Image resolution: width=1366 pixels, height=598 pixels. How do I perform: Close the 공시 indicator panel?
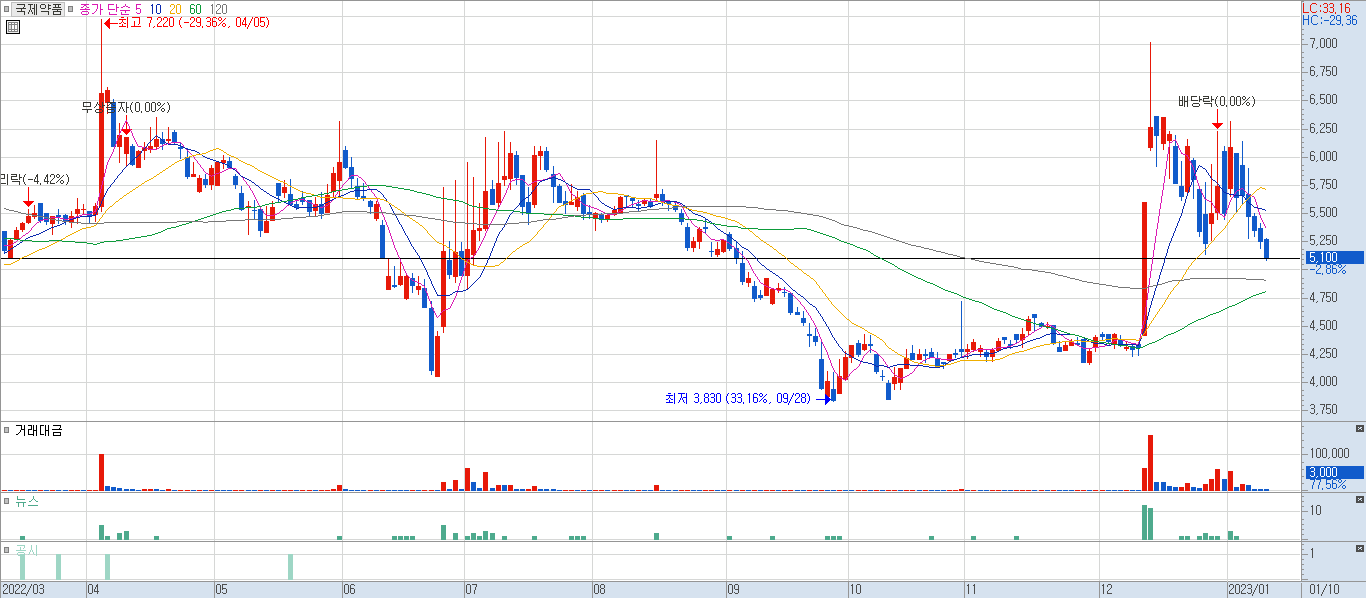point(1359,550)
